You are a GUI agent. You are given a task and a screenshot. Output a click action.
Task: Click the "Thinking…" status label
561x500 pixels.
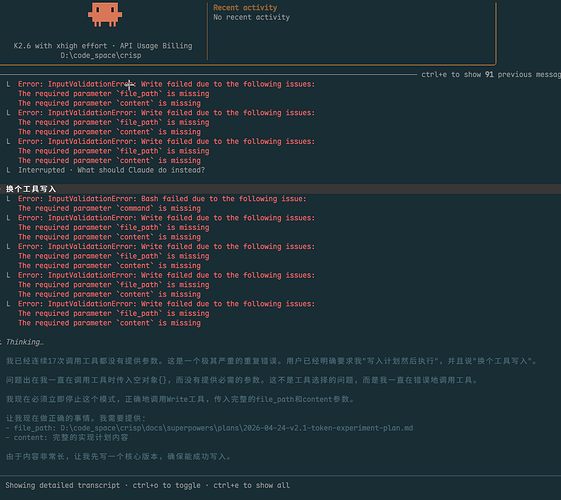click(x=25, y=342)
